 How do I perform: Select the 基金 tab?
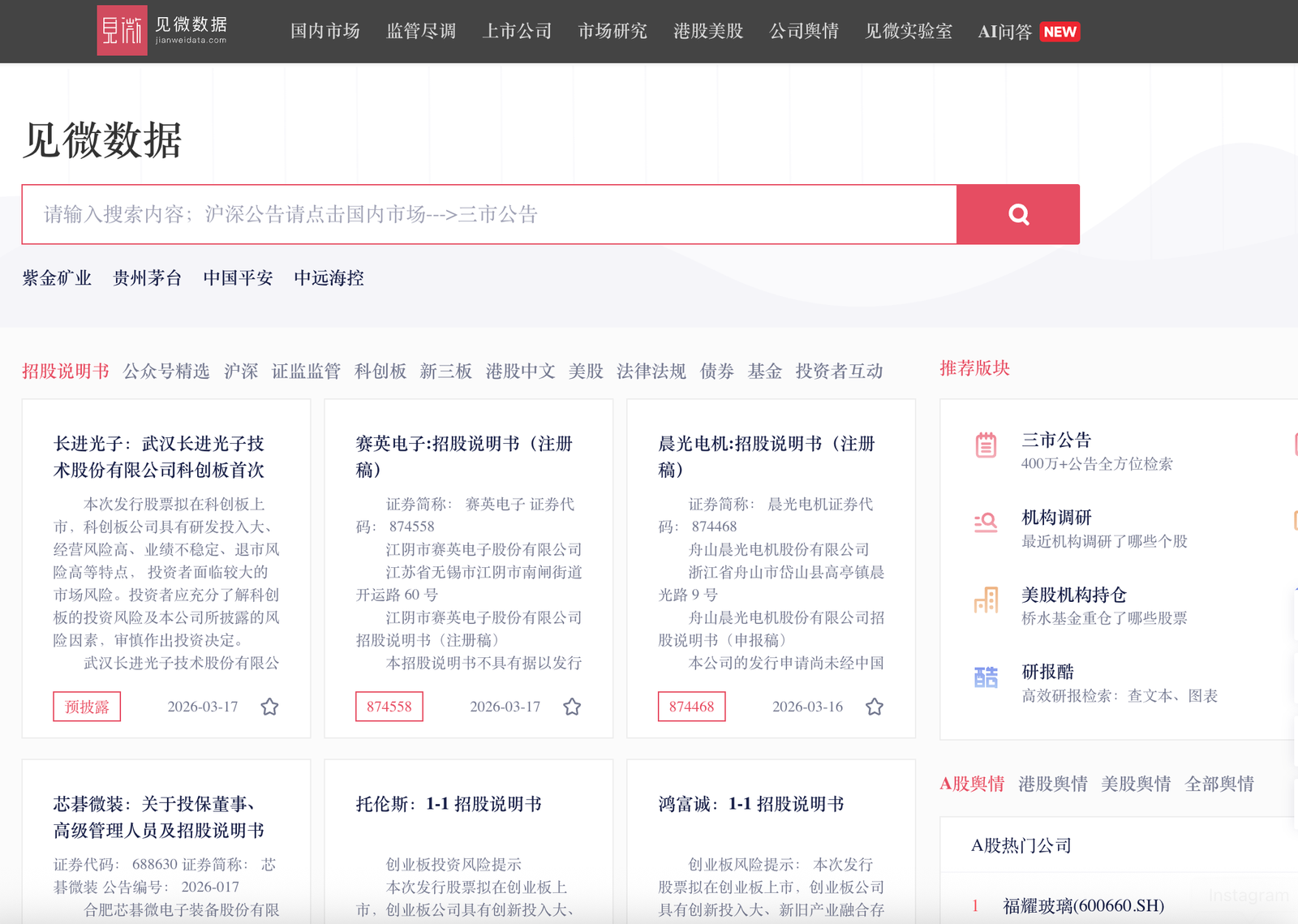pos(765,372)
